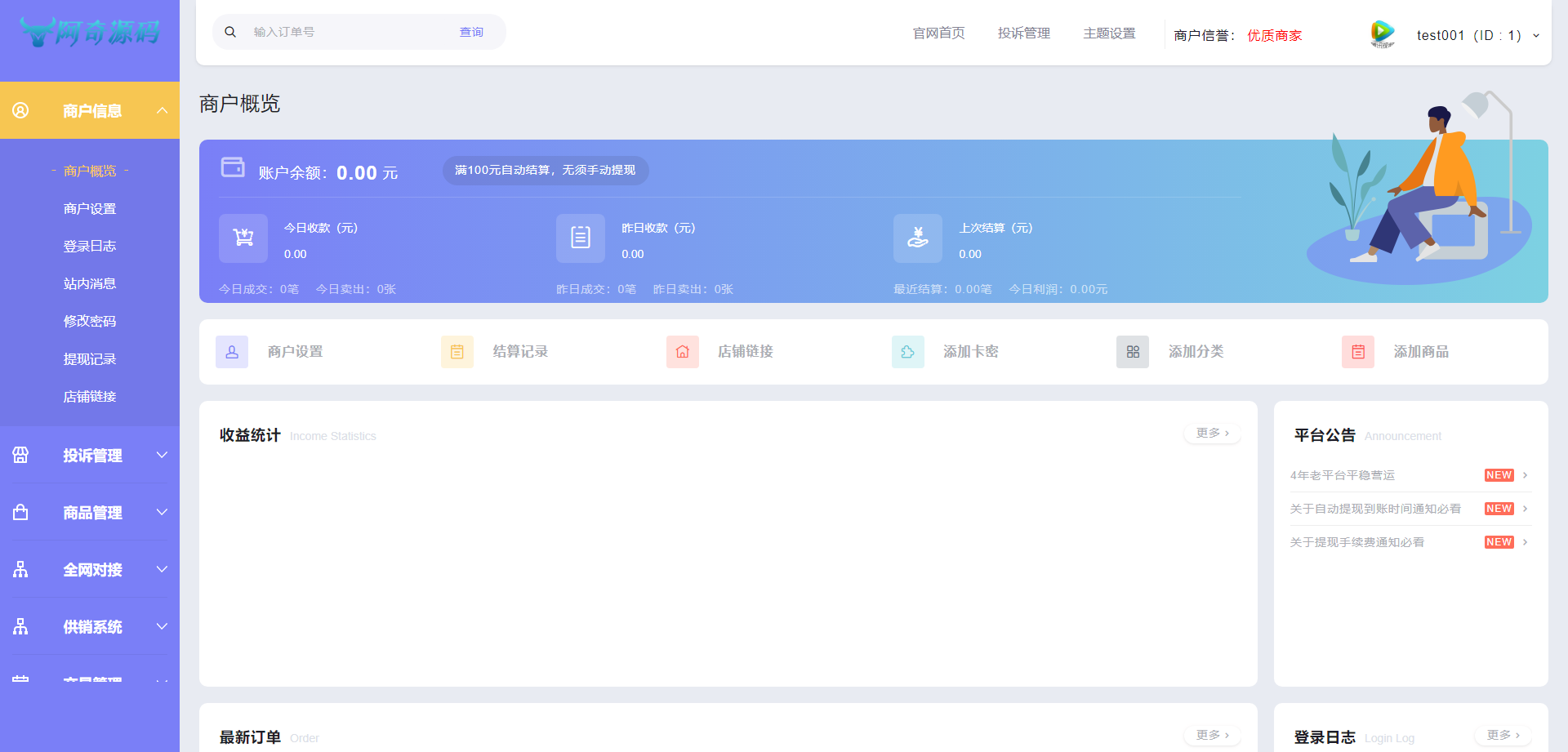Click the search magnifier icon in order search bar

coord(230,31)
